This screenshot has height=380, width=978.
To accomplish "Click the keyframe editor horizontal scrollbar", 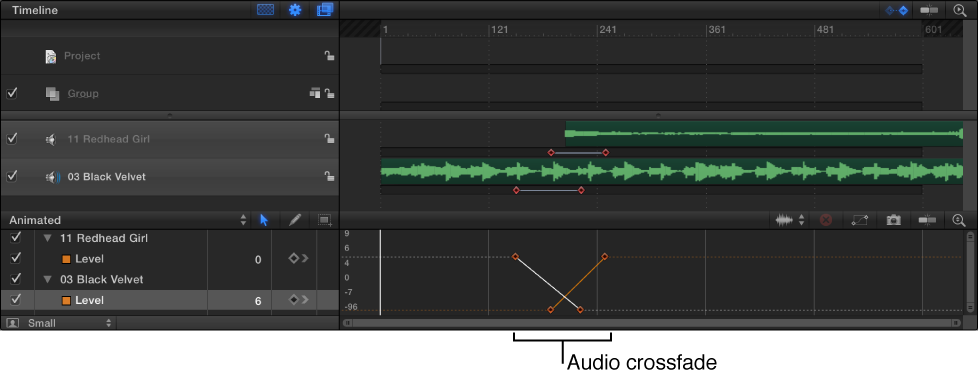I will click(652, 323).
